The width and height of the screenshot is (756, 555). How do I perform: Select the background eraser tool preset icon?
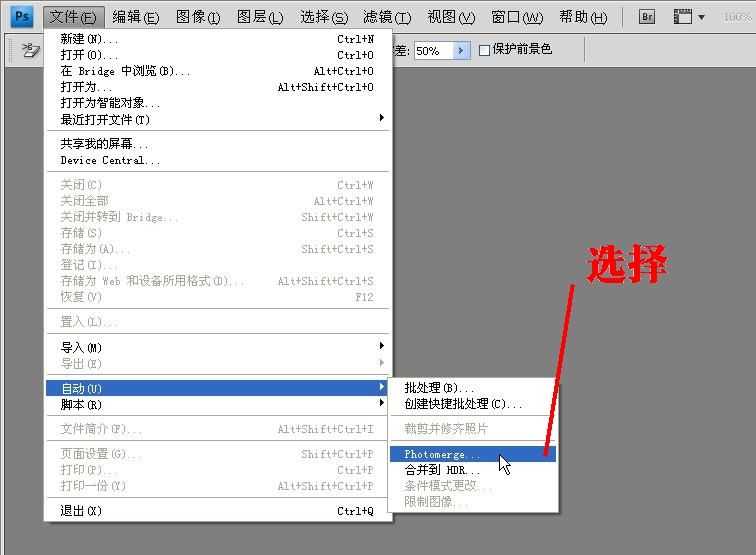(x=30, y=50)
